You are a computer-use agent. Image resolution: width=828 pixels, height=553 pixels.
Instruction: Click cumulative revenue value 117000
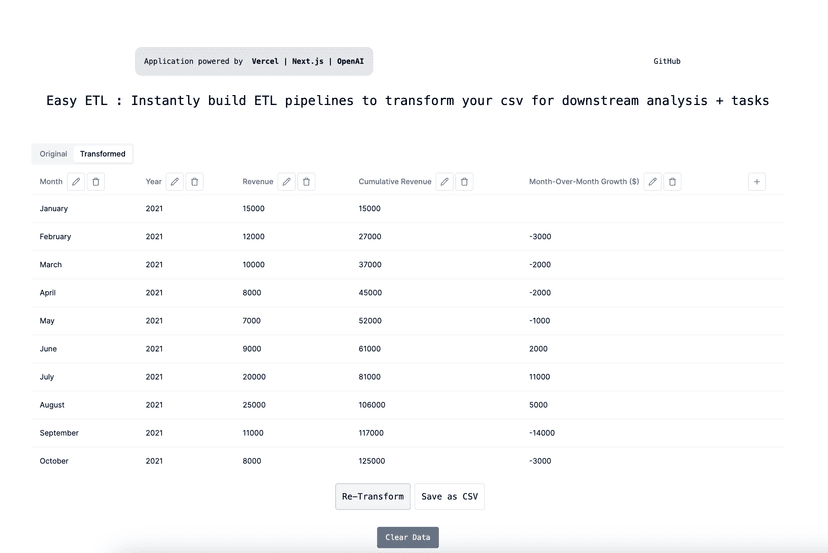(371, 433)
